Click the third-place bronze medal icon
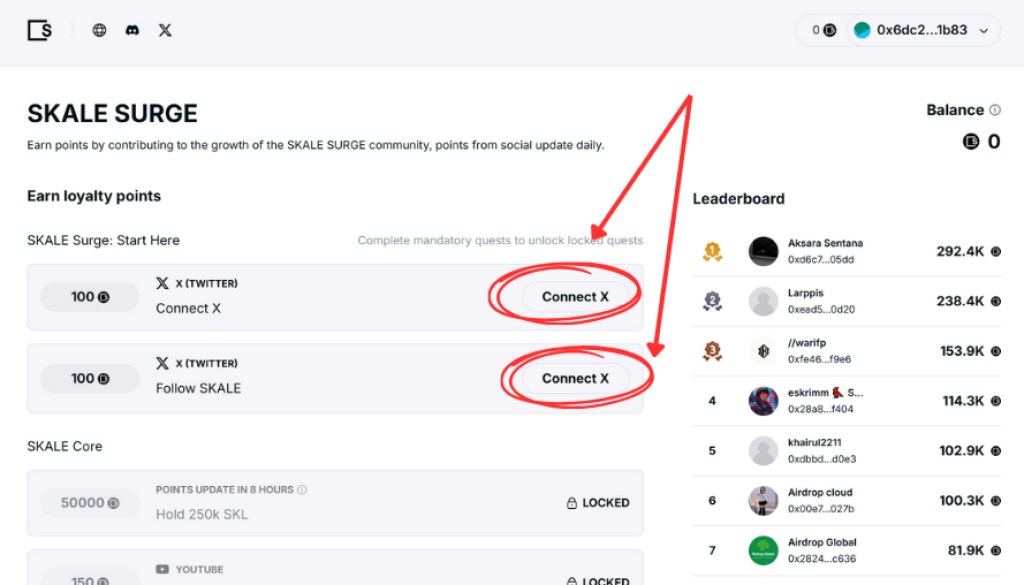 [712, 351]
